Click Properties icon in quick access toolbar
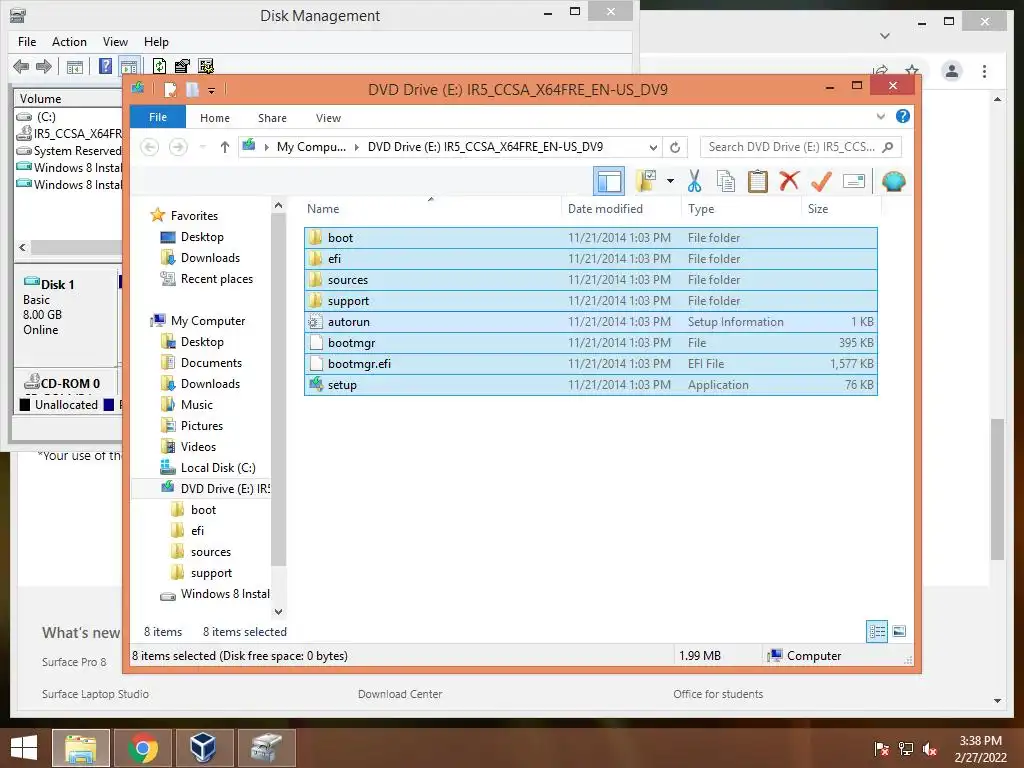Screen dimensions: 1024x768 point(170,89)
